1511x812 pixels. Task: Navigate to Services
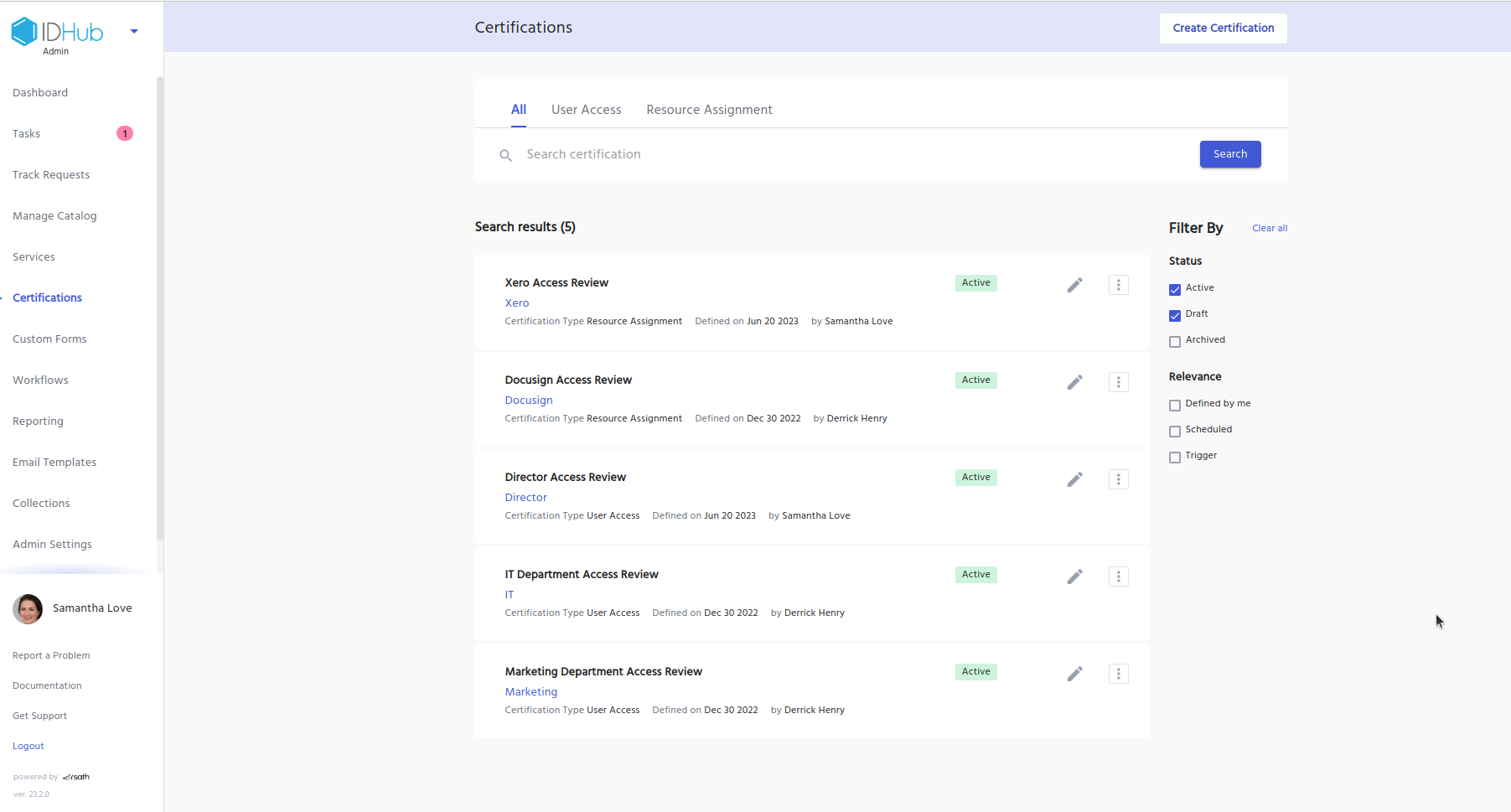point(34,257)
